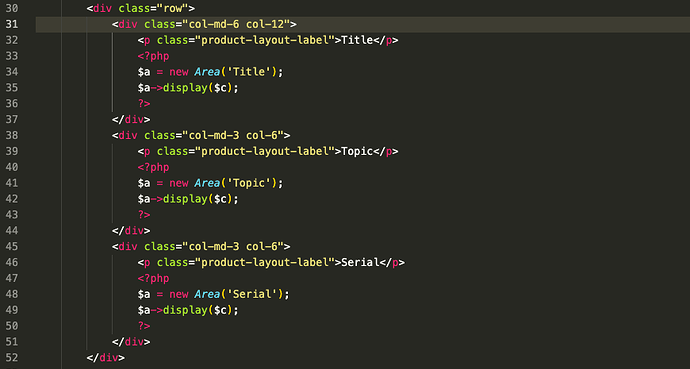Viewport: 690px width, 369px height.
Task: Click line number 31 in the gutter
Action: [x=11, y=24]
